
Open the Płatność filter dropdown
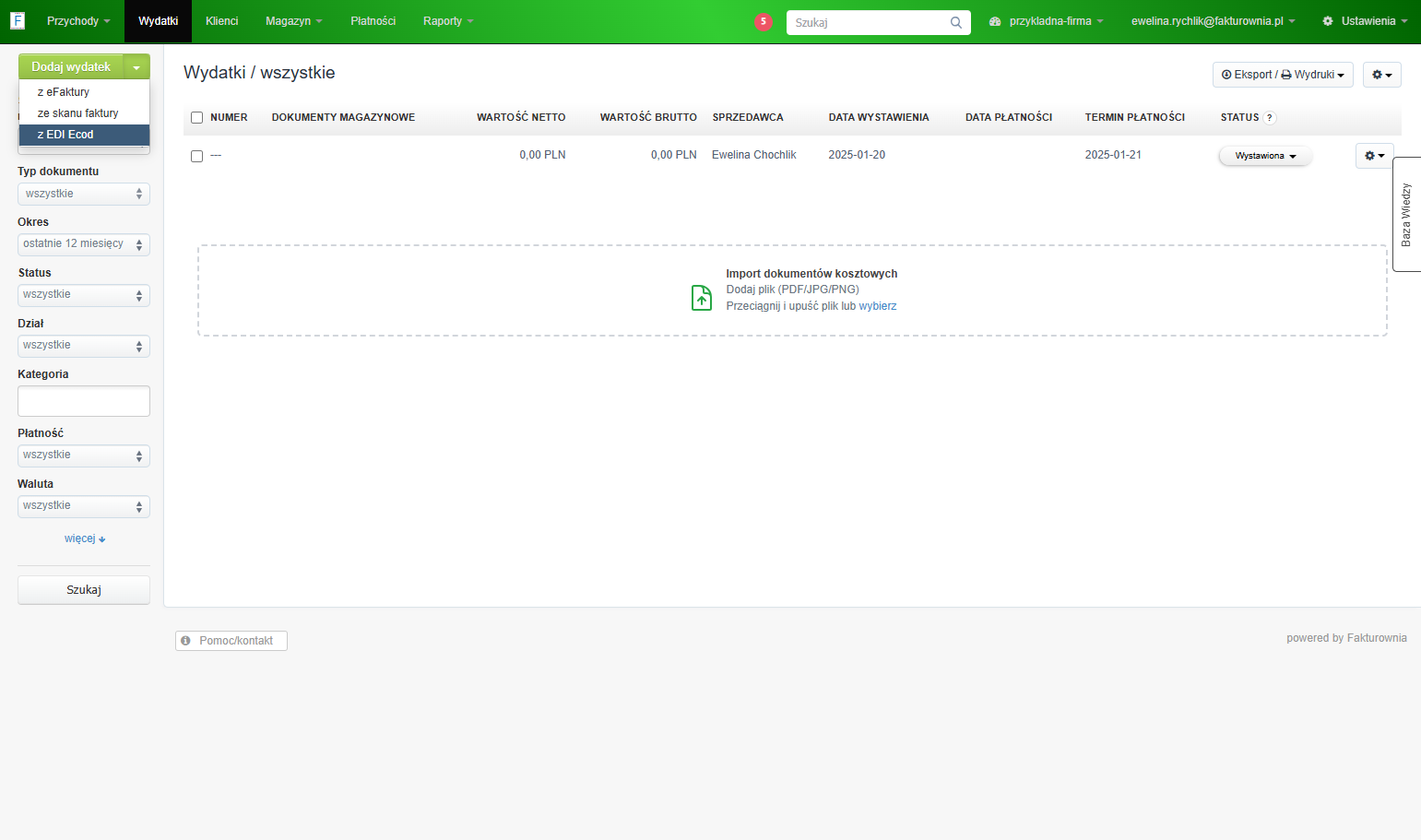click(84, 455)
